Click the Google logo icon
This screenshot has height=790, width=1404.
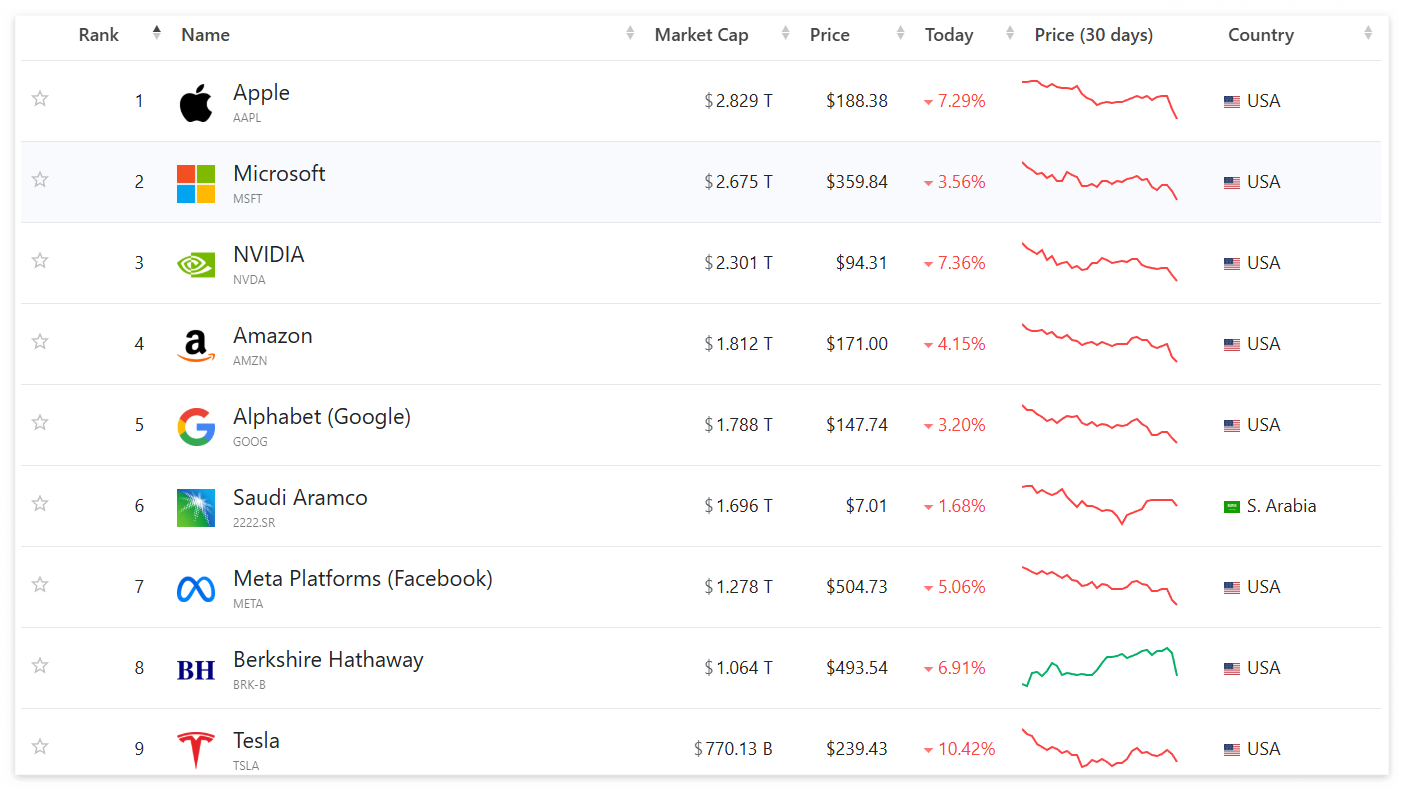tap(196, 427)
